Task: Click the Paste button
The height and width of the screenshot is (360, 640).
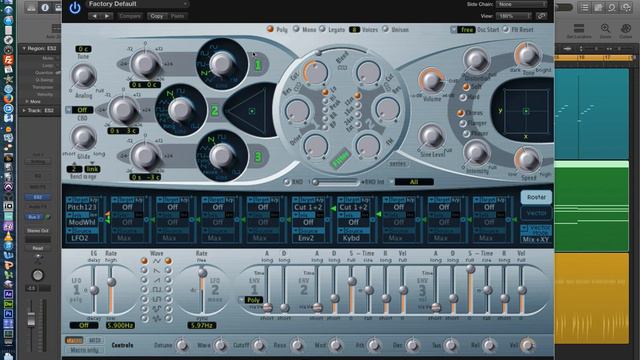Action: click(x=177, y=16)
